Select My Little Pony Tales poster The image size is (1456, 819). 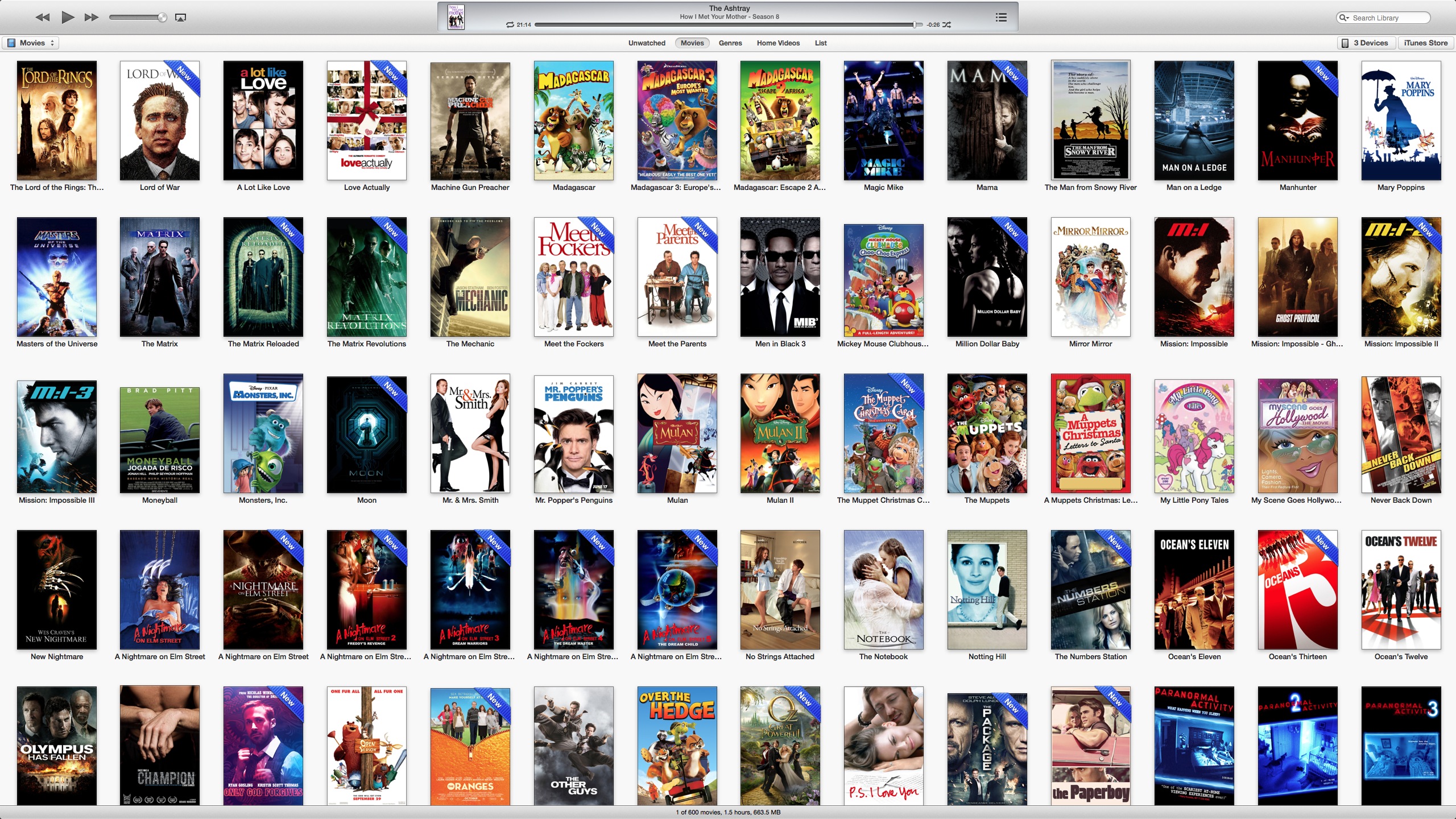(x=1194, y=436)
